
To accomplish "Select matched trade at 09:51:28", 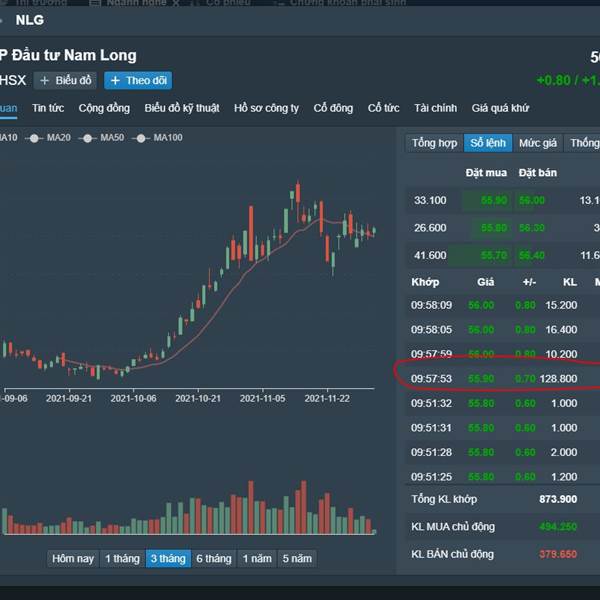I will 503,452.
